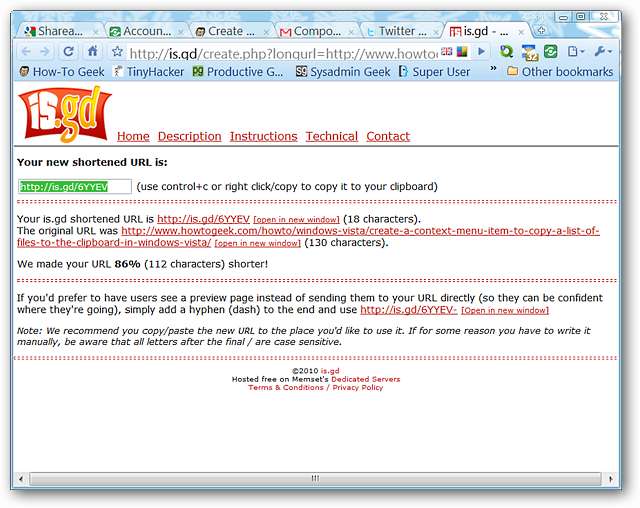Go to the Home page link

pos(133,136)
